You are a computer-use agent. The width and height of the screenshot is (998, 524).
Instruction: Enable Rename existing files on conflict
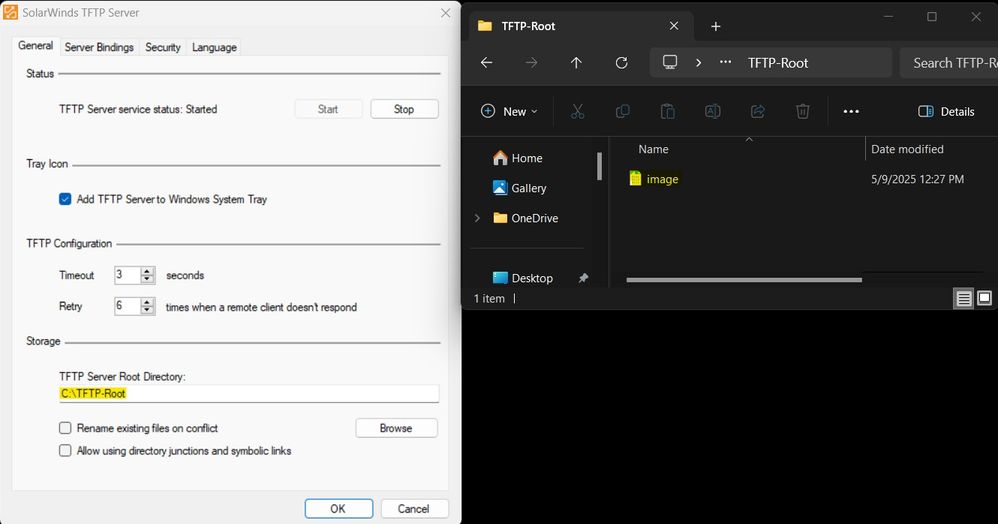65,428
